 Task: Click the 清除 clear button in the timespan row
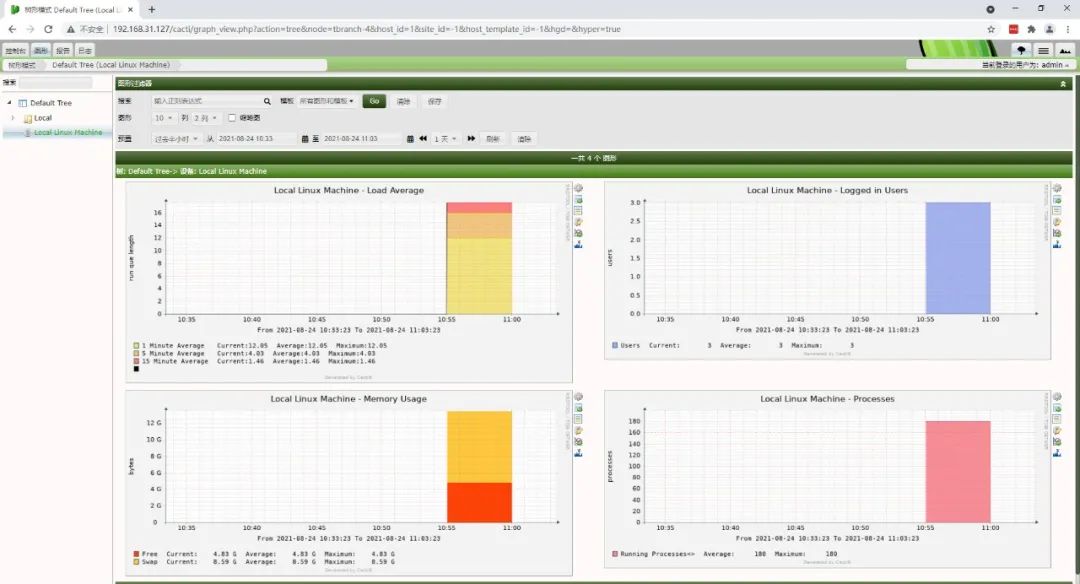tap(524, 139)
